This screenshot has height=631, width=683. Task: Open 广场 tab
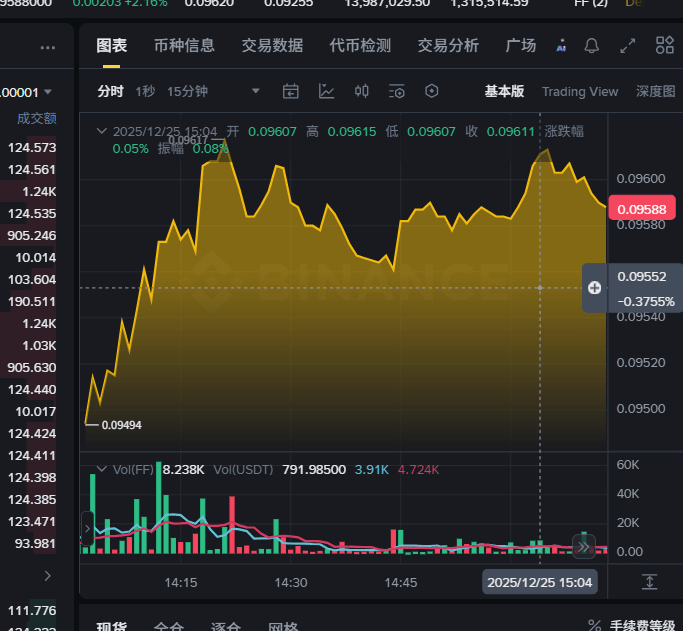521,45
